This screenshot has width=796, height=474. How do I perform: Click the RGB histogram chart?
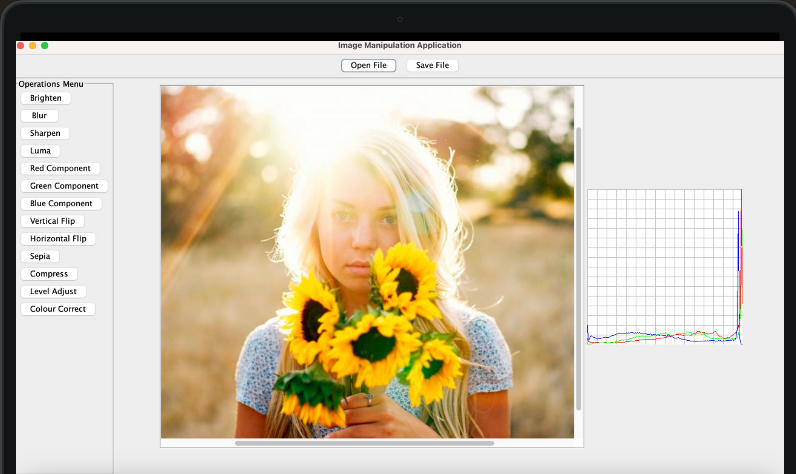[x=665, y=267]
